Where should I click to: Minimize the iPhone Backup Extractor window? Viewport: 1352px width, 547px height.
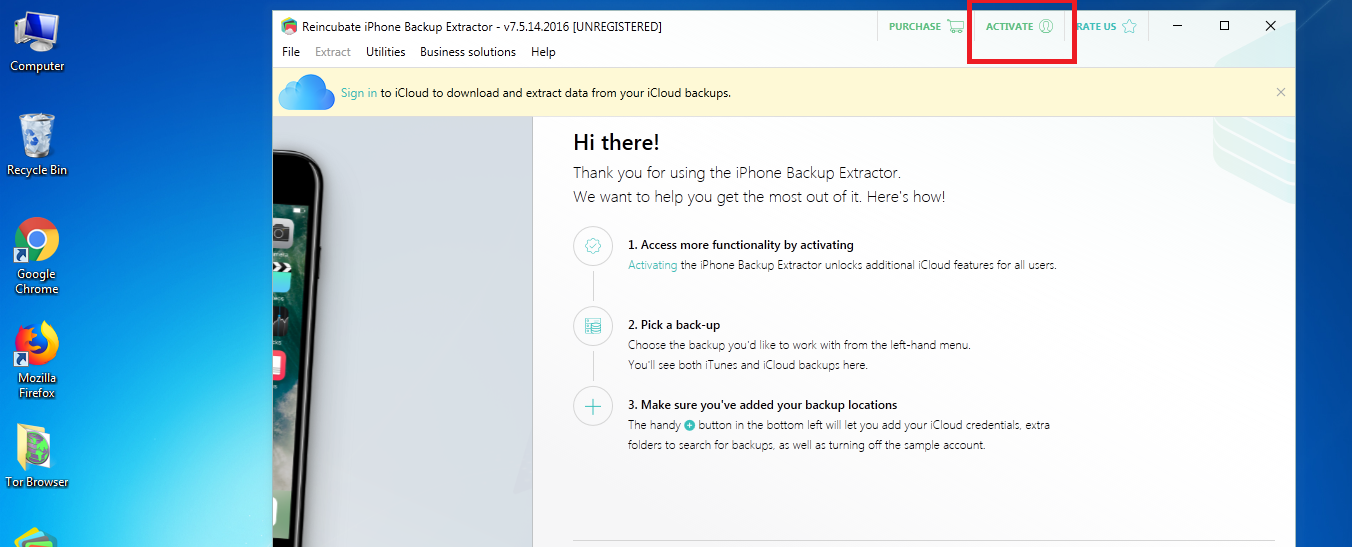click(x=1178, y=27)
